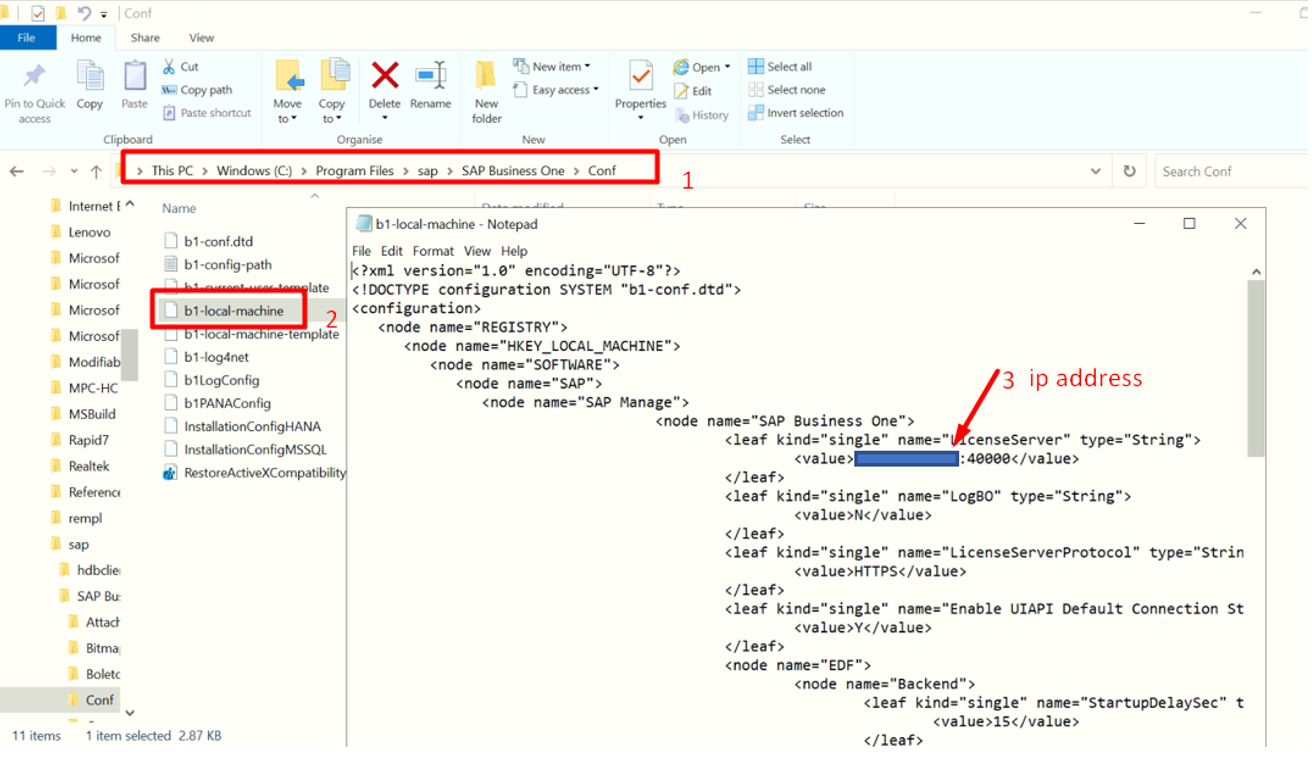Image resolution: width=1312 pixels, height=759 pixels.
Task: Open the File tab
Action: [26, 38]
